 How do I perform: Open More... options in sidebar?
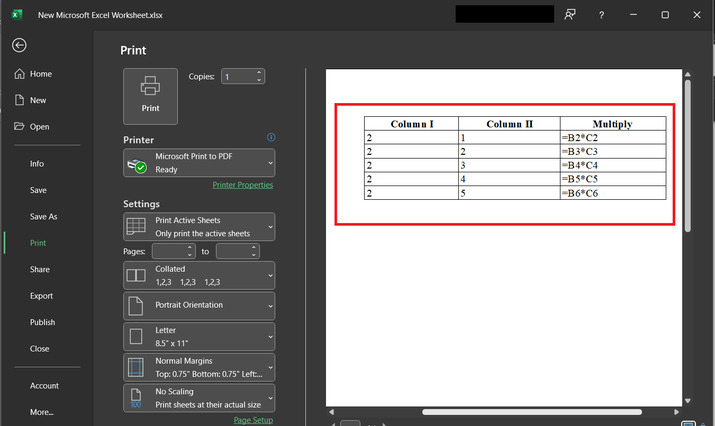pos(41,412)
